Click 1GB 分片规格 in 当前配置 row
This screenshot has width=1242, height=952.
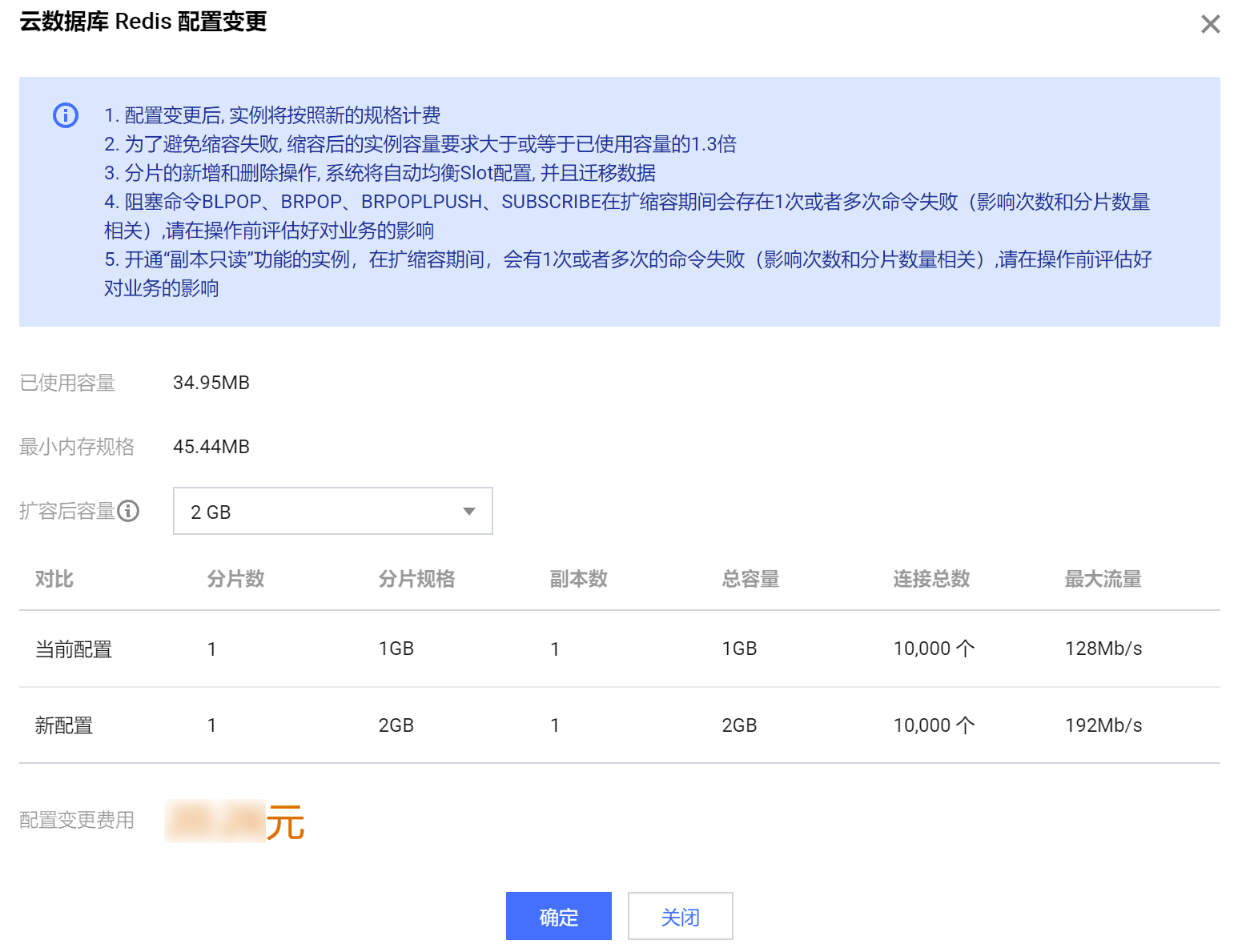(x=396, y=649)
